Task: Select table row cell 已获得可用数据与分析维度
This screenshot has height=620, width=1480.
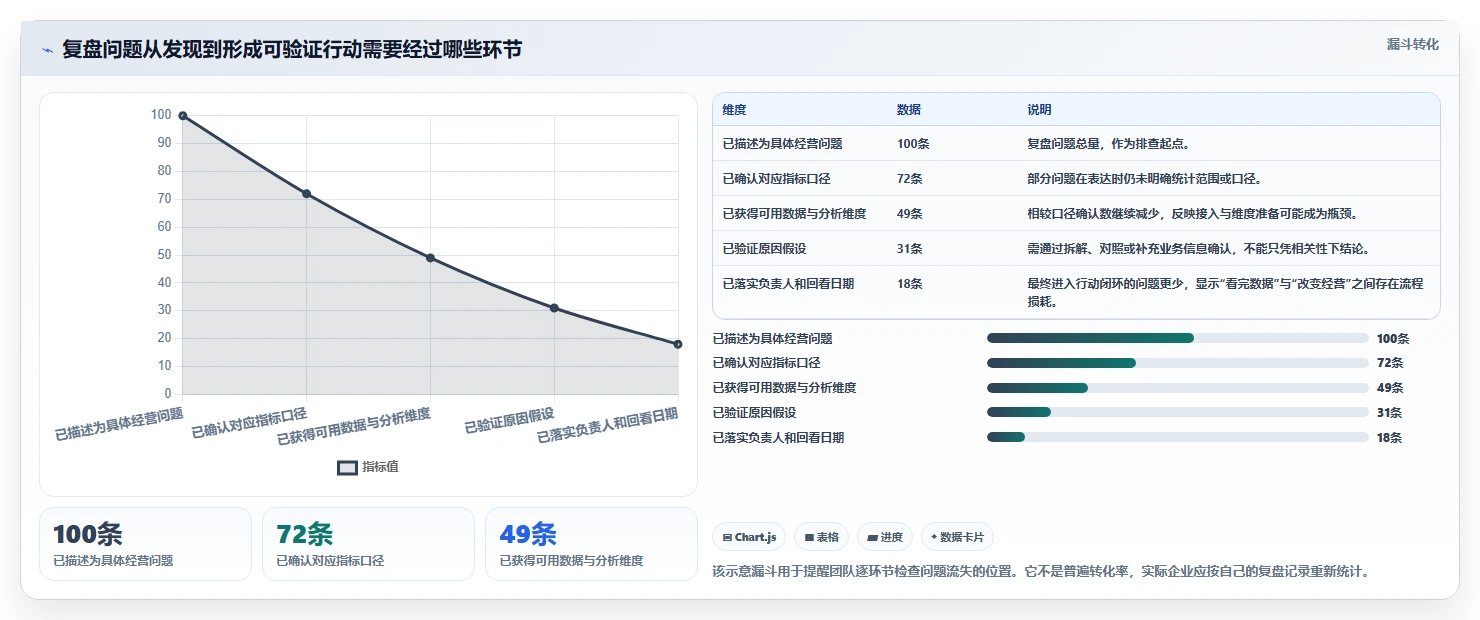Action: click(x=794, y=214)
